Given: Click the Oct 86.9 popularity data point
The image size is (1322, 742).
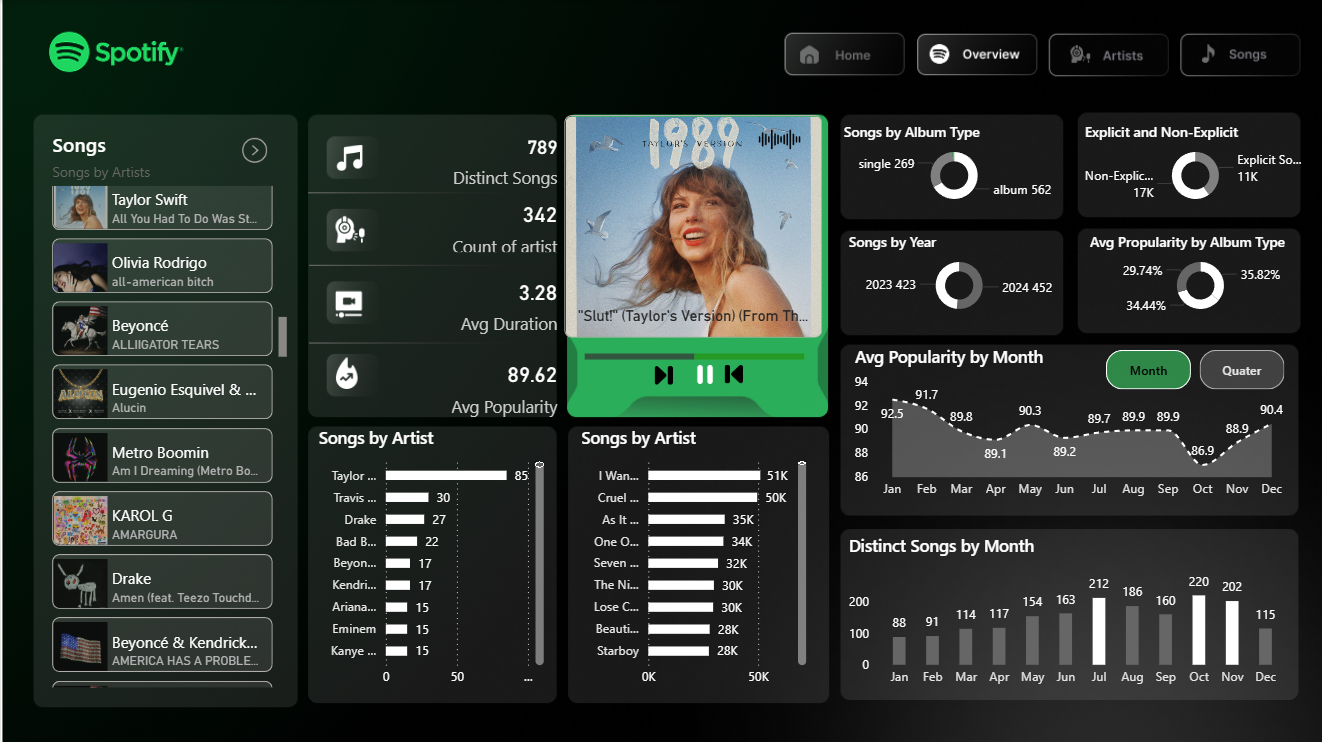Looking at the screenshot, I should point(1204,465).
